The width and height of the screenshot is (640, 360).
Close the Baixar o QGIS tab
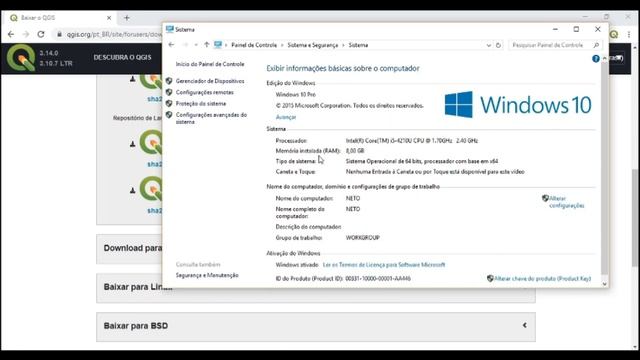(109, 18)
